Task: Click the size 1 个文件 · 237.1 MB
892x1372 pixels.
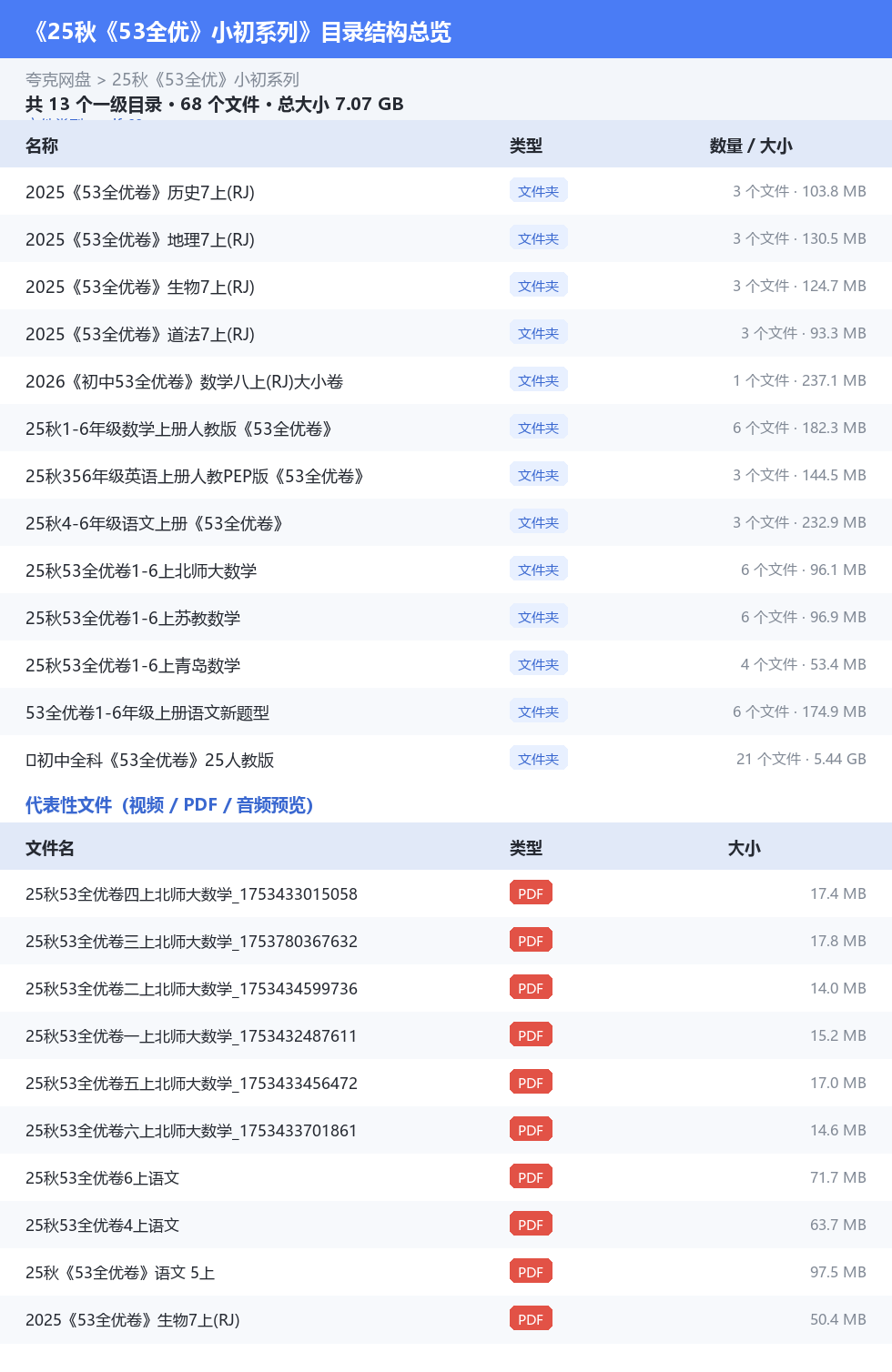Action: [x=799, y=380]
